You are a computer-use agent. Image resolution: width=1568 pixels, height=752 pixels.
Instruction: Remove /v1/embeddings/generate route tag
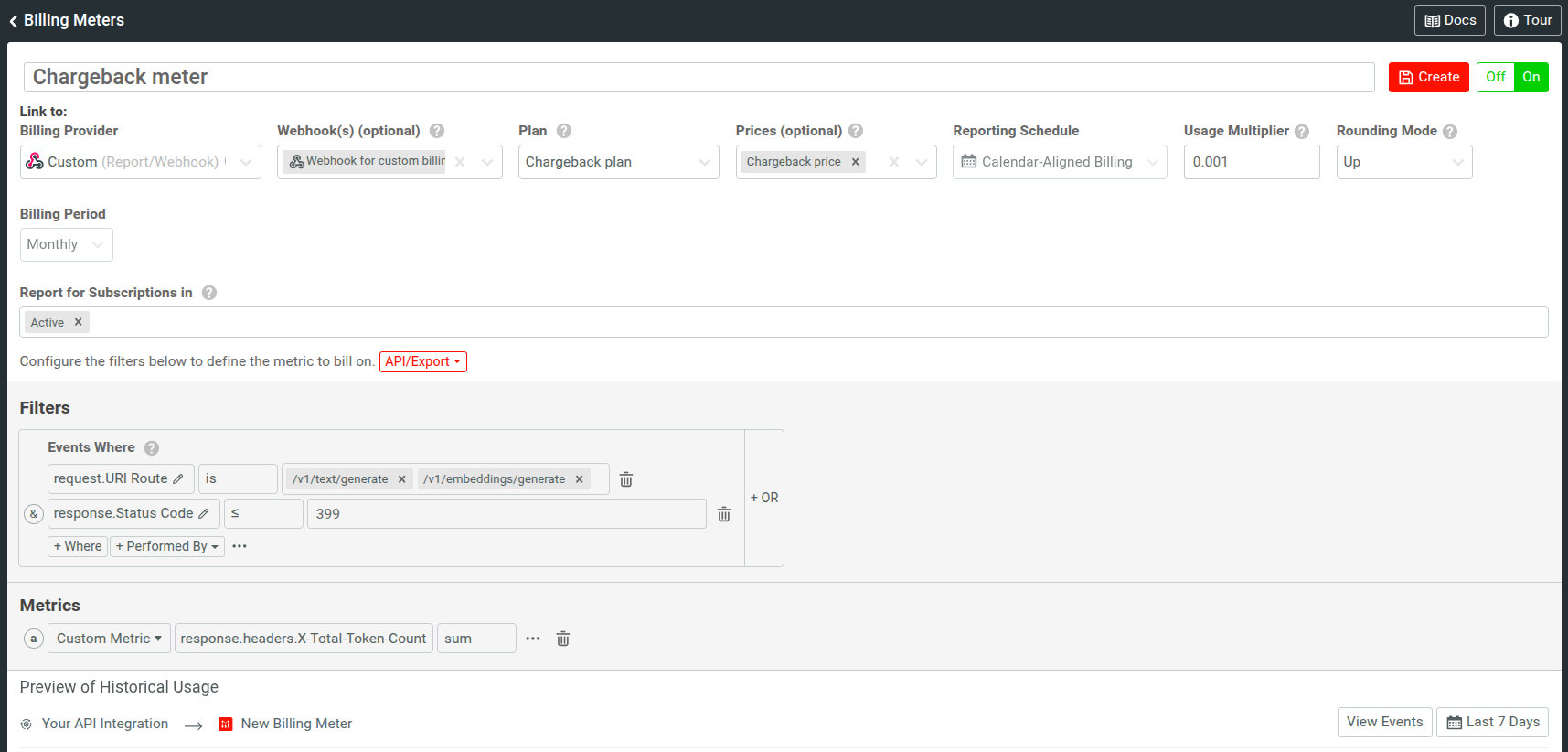pos(579,478)
